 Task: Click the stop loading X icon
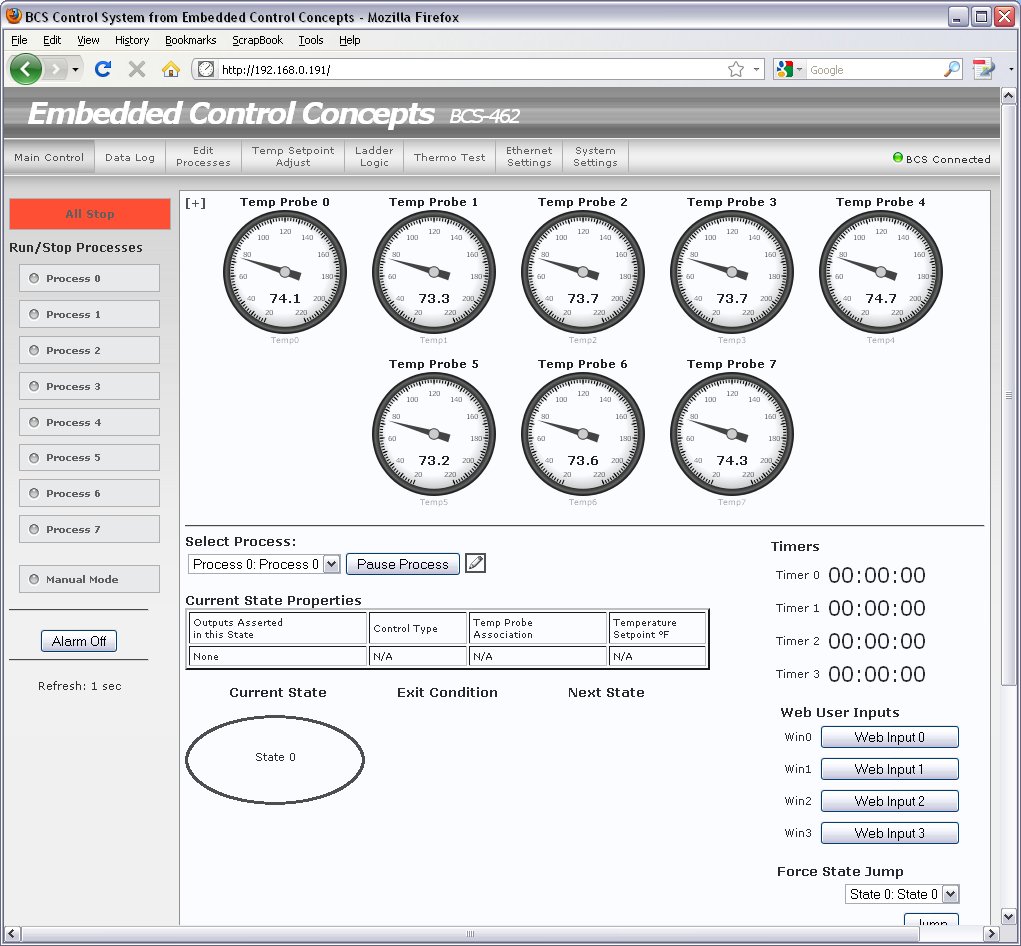(x=137, y=68)
